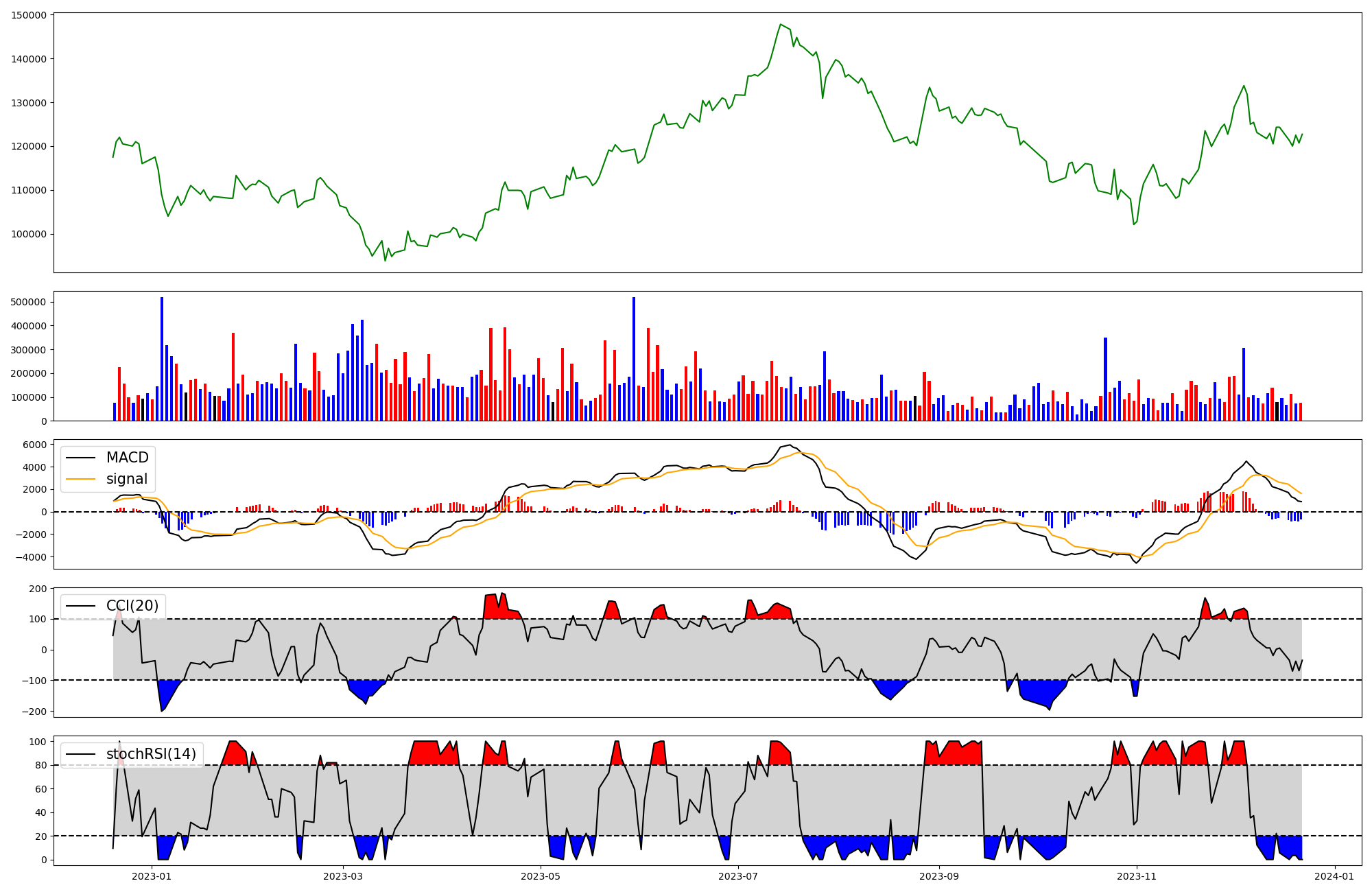Click the −200 CCI axis label
Screen dimensions: 1372x892
[x=34, y=712]
